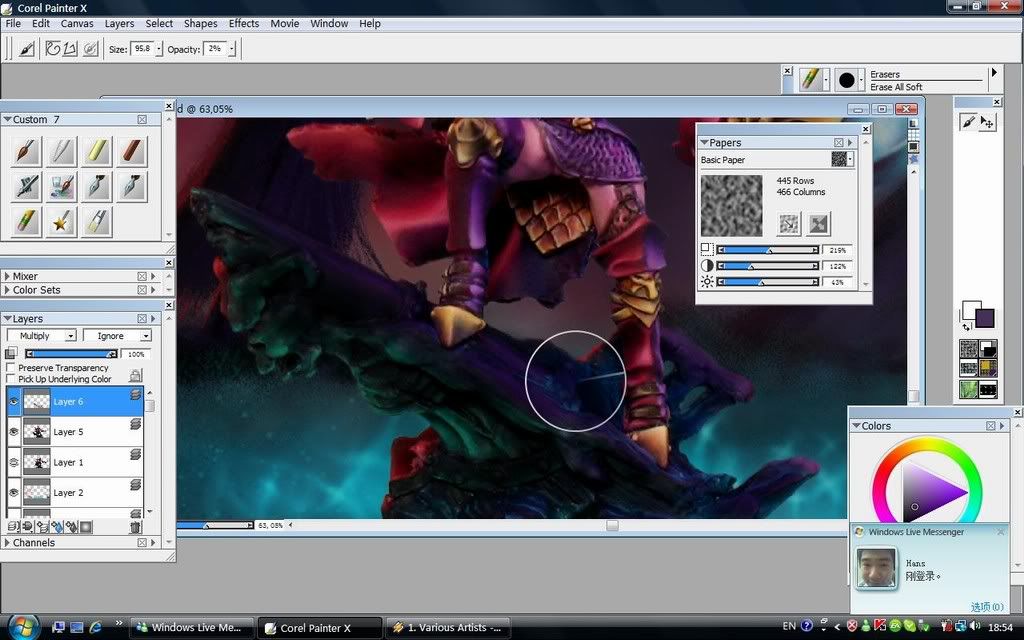
Task: Open the Layers menu
Action: [120, 24]
